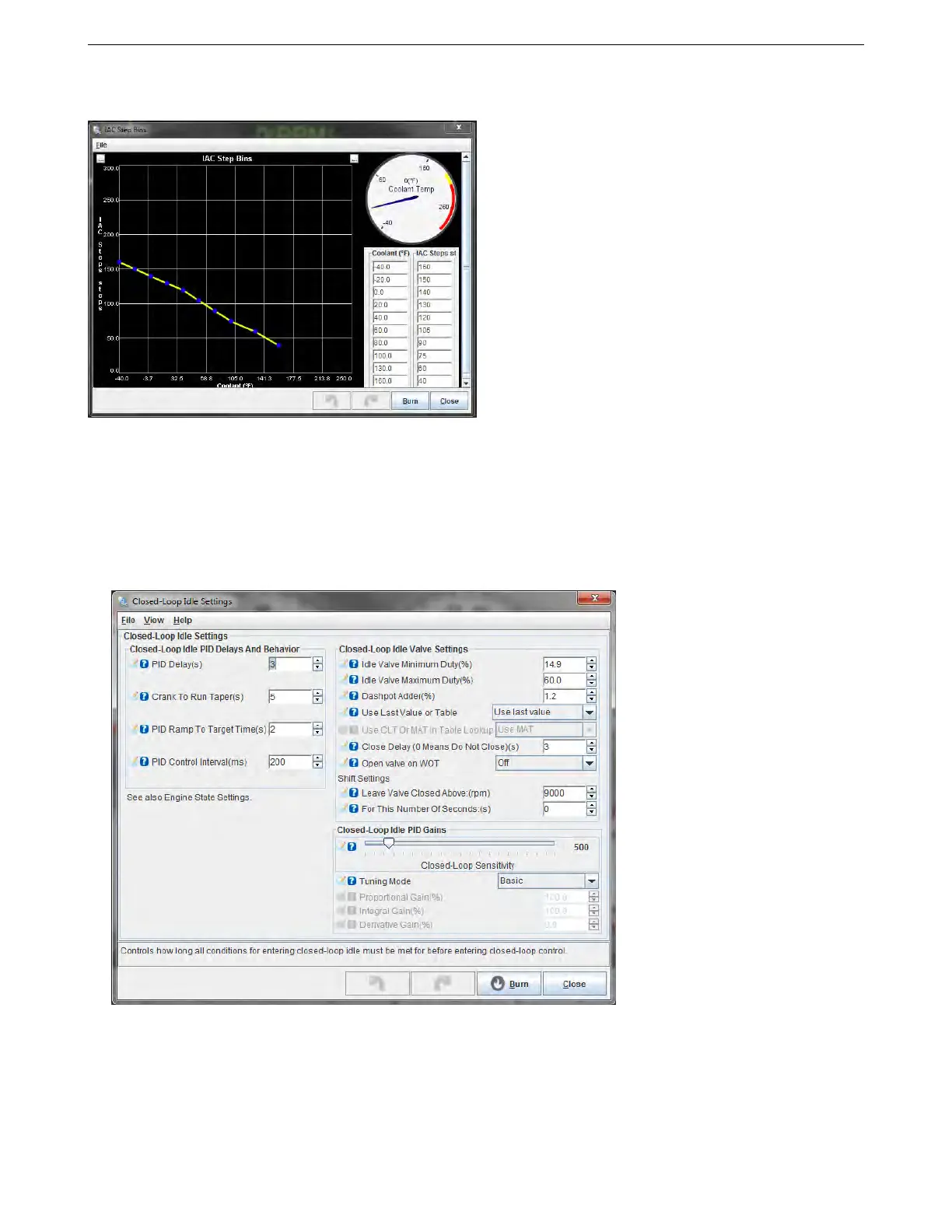Click the help icon beside For This Number Of Seconds
This screenshot has width=952, height=1232.
click(x=354, y=809)
